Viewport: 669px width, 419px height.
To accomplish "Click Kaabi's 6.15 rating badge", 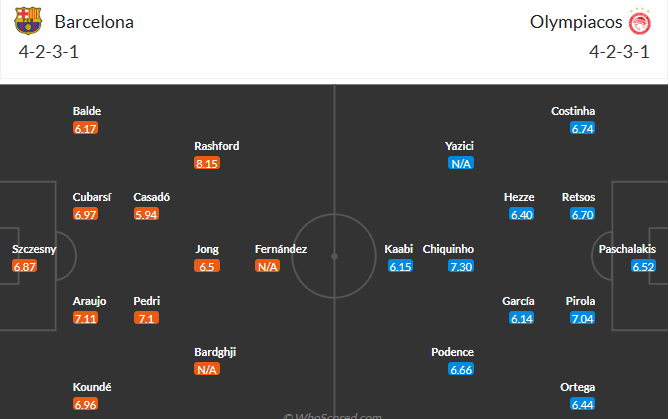I will [x=400, y=266].
